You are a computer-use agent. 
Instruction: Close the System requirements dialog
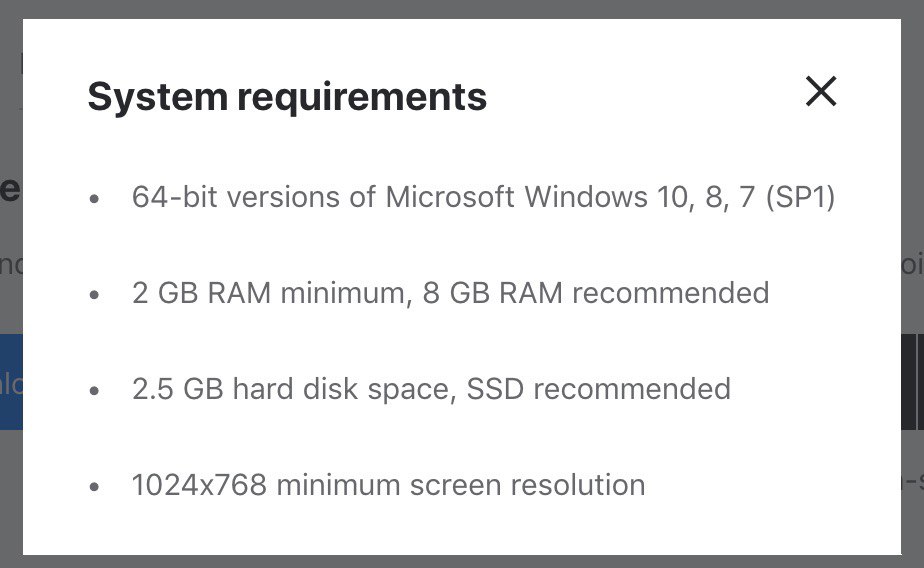[x=821, y=91]
